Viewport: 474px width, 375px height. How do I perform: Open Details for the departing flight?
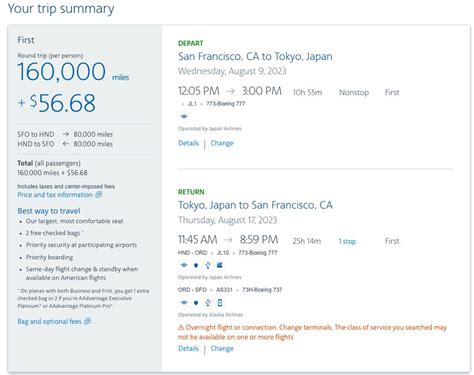(x=188, y=143)
